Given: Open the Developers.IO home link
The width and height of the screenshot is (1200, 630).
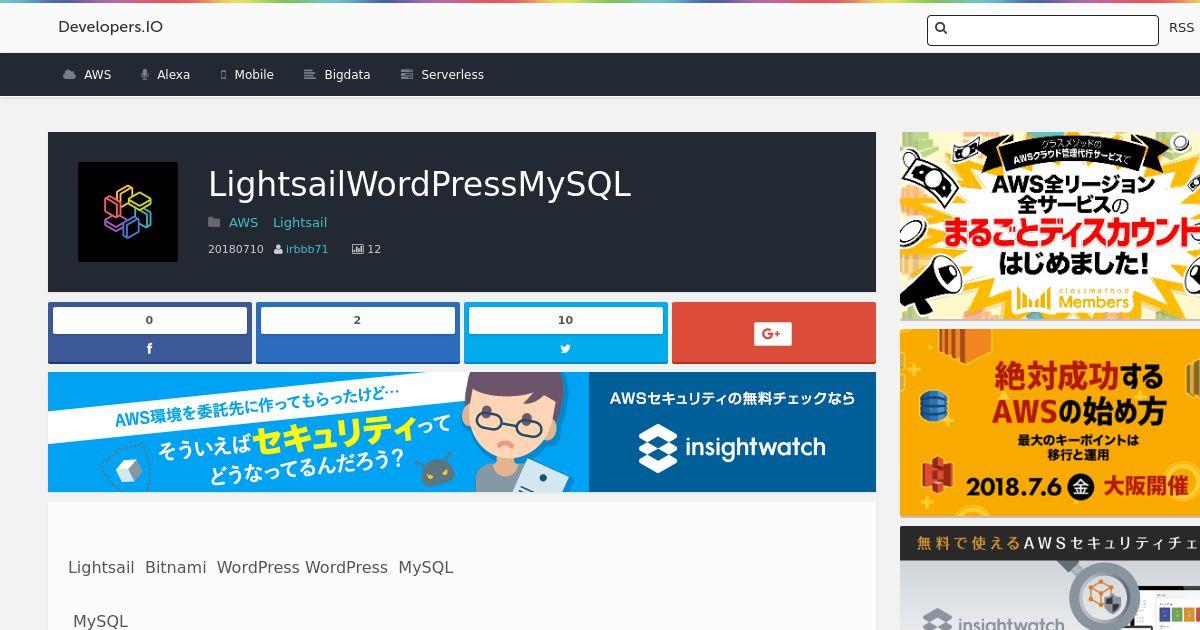Looking at the screenshot, I should [x=110, y=27].
